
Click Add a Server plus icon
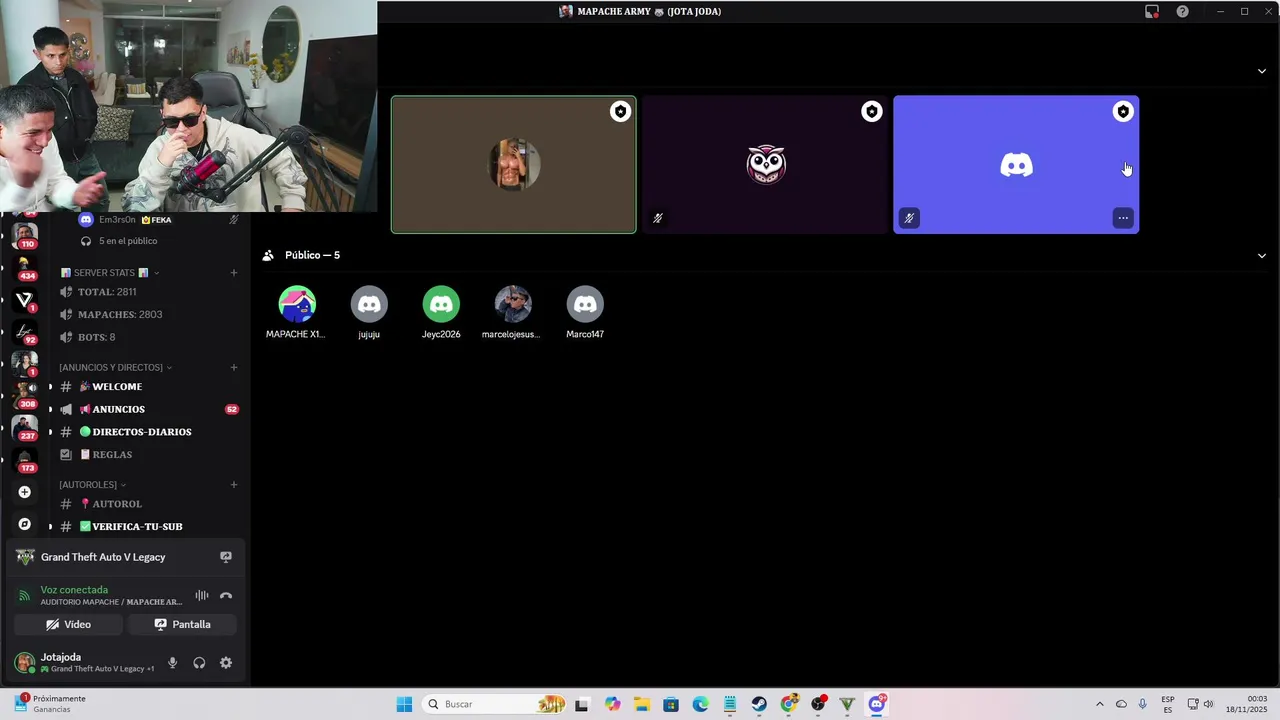coord(25,492)
